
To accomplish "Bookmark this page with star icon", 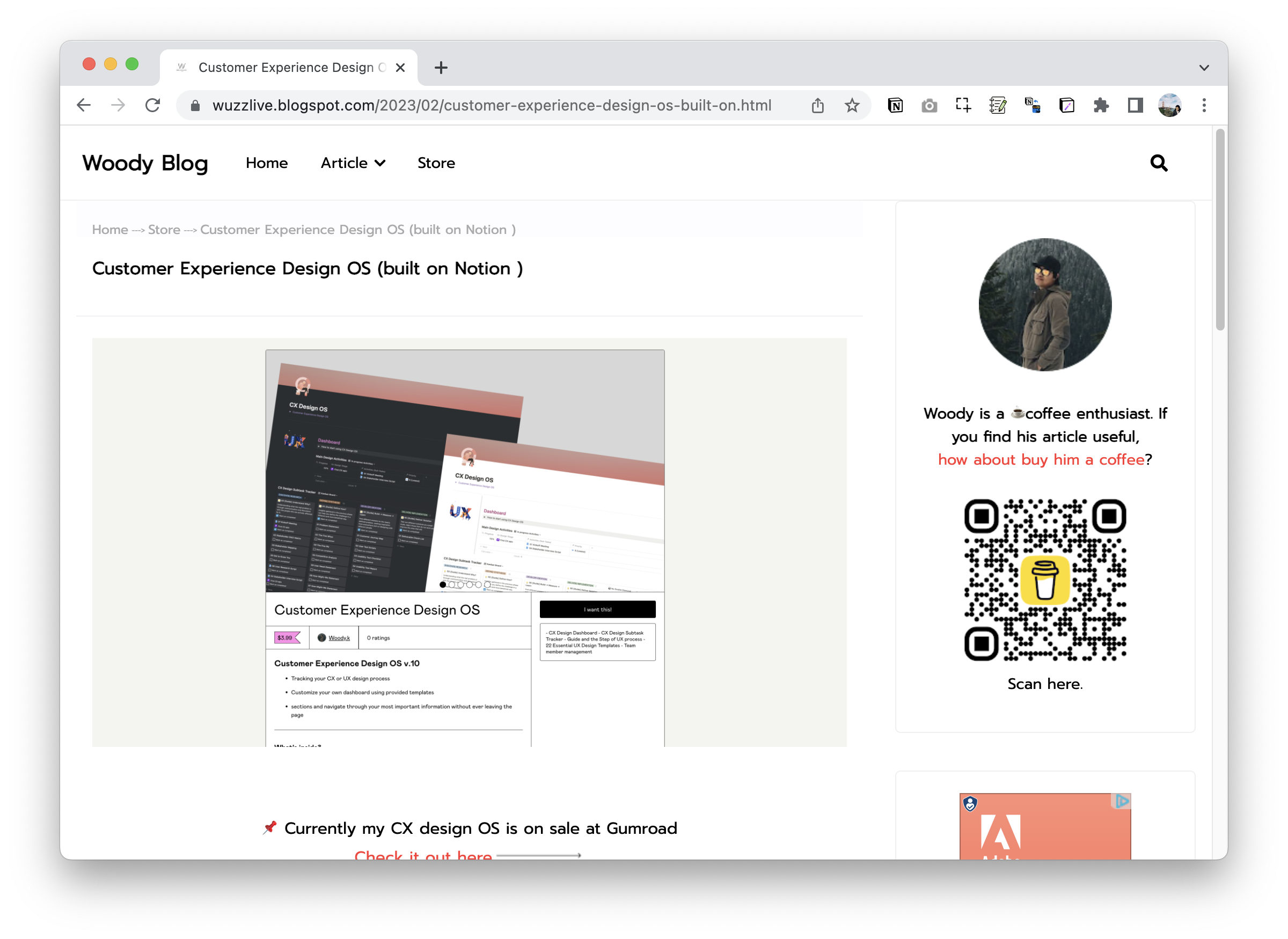I will point(852,105).
